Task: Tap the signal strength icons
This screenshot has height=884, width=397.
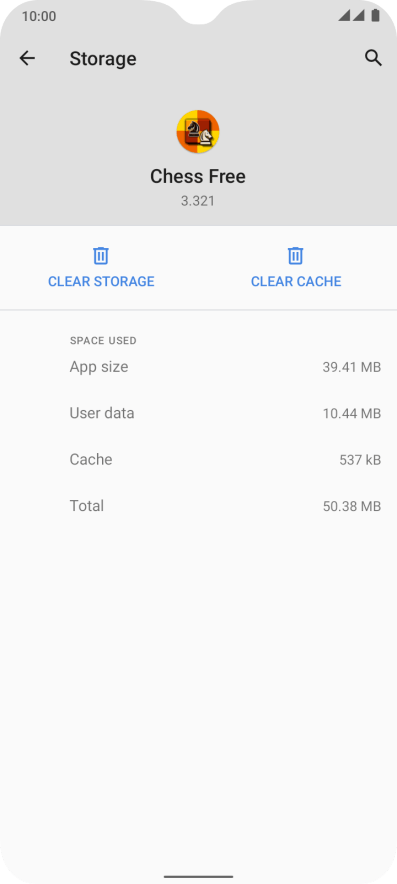Action: 351,16
